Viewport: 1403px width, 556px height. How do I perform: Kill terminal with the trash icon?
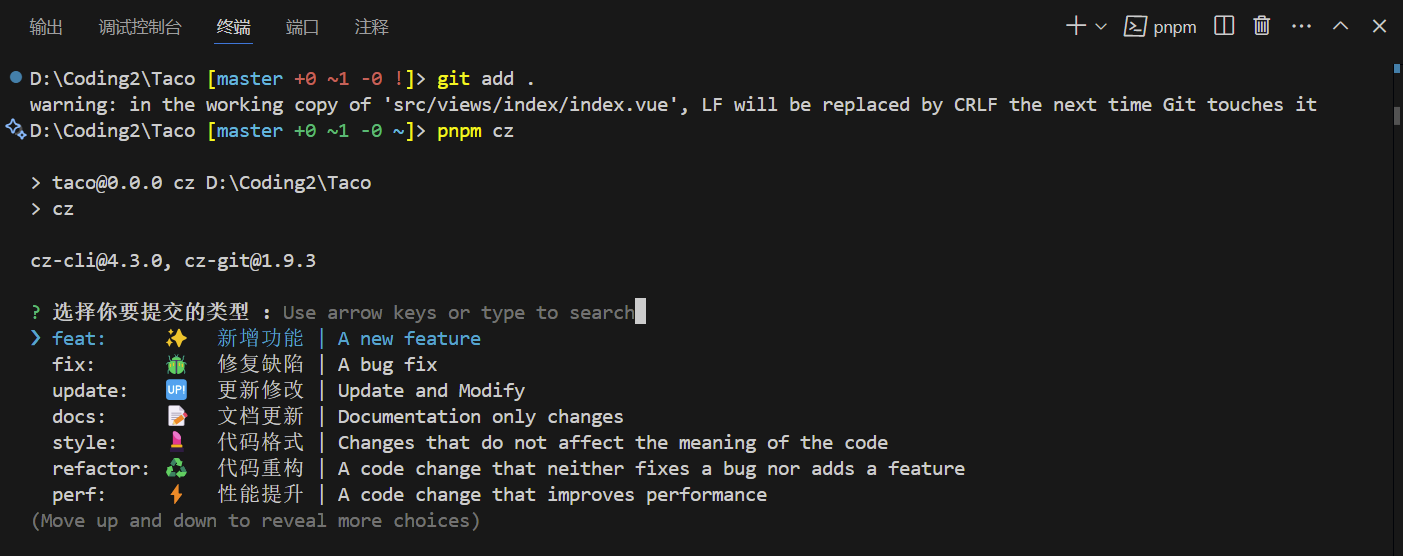(x=1262, y=27)
